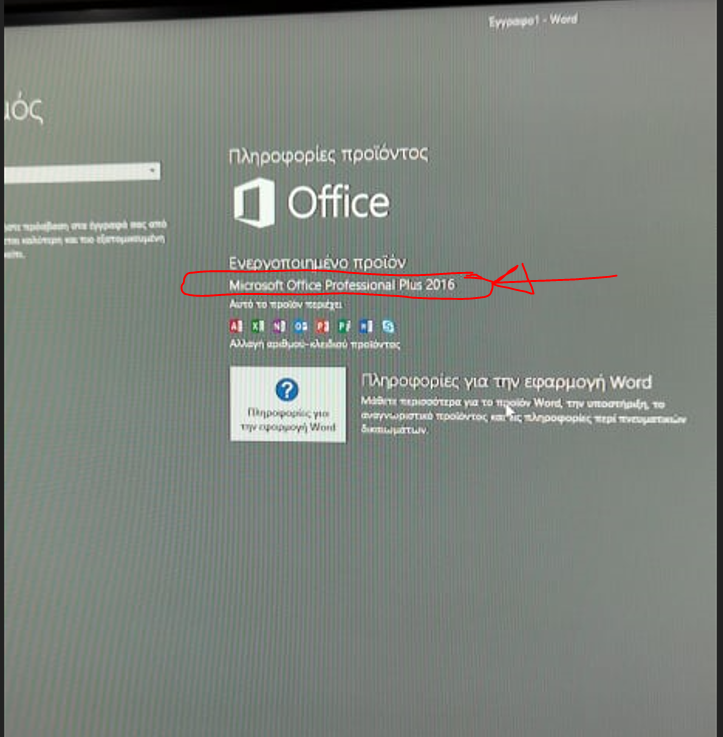Click the OneNote app icon
The height and width of the screenshot is (737, 723).
point(279,326)
